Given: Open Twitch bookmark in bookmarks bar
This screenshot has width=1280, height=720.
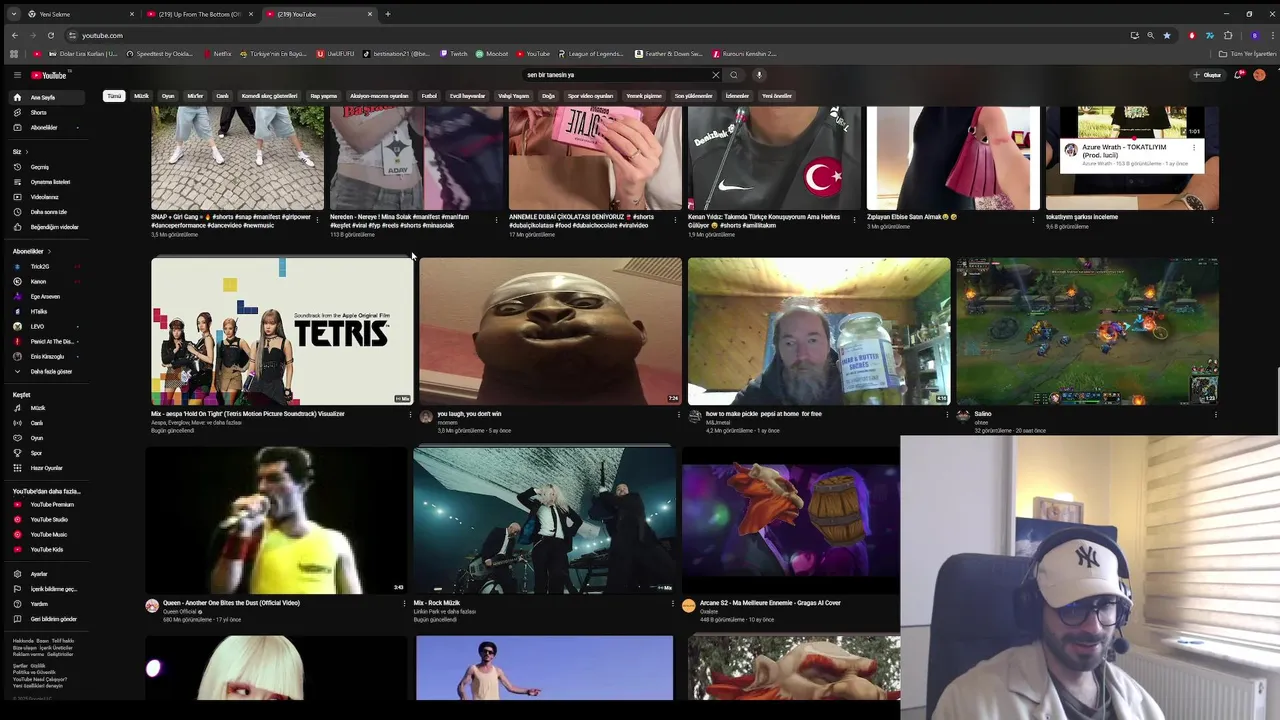Looking at the screenshot, I should 454,54.
